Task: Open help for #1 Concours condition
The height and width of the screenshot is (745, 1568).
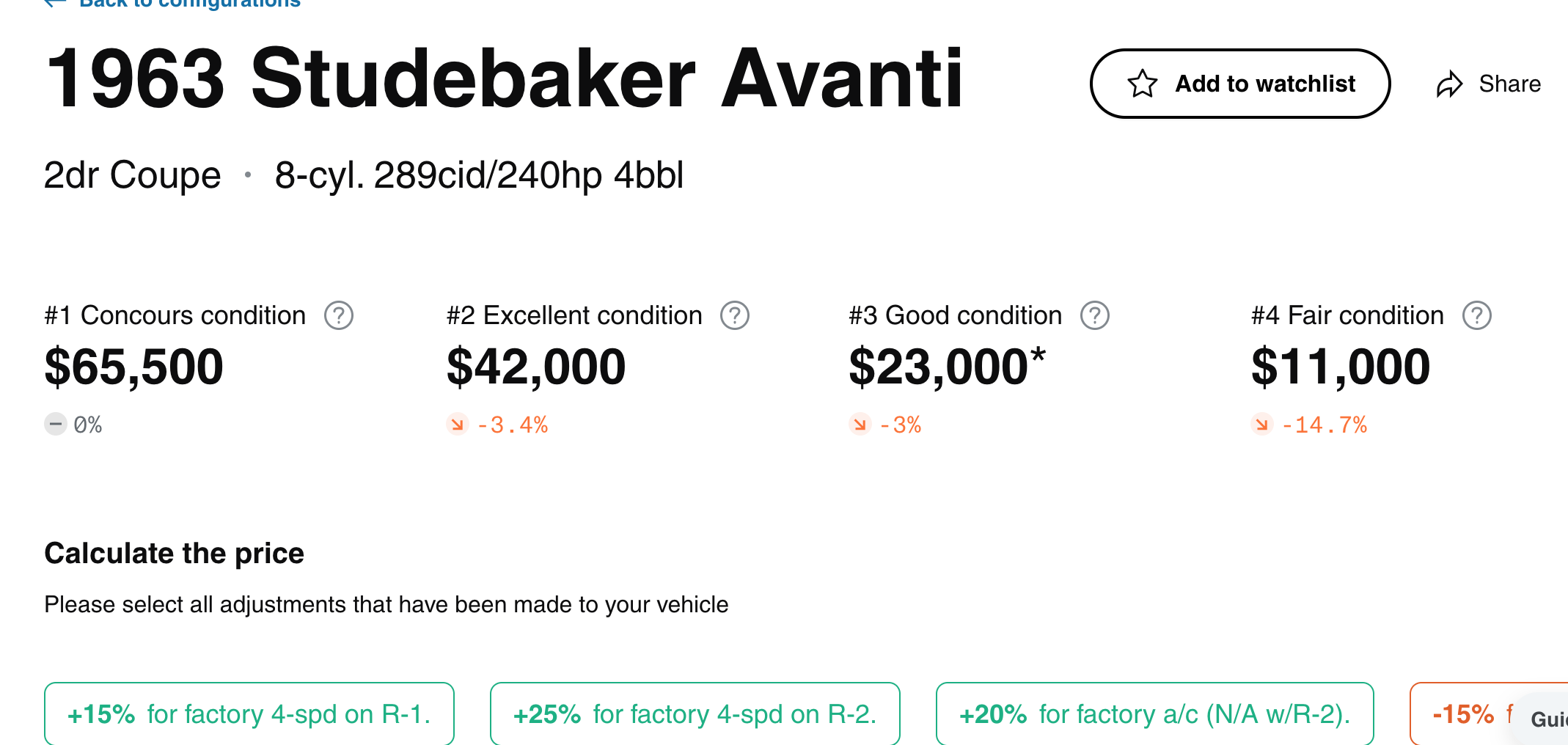Action: click(x=339, y=316)
